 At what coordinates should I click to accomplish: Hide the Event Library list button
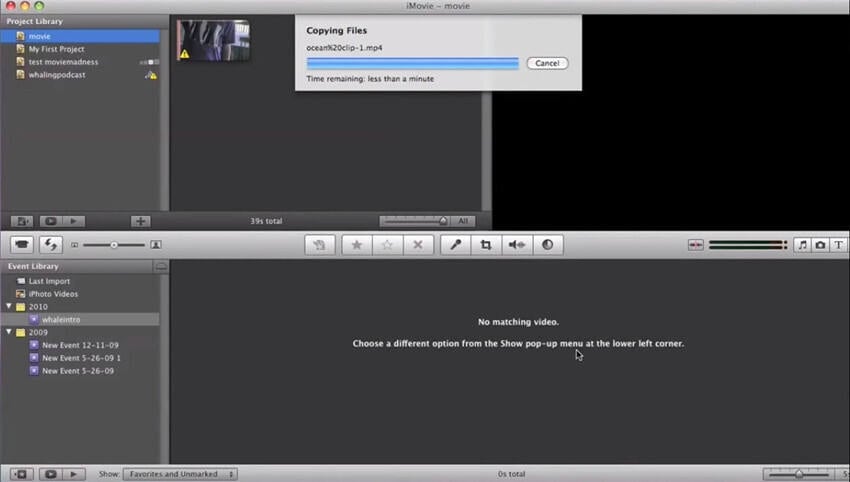click(x=21, y=474)
